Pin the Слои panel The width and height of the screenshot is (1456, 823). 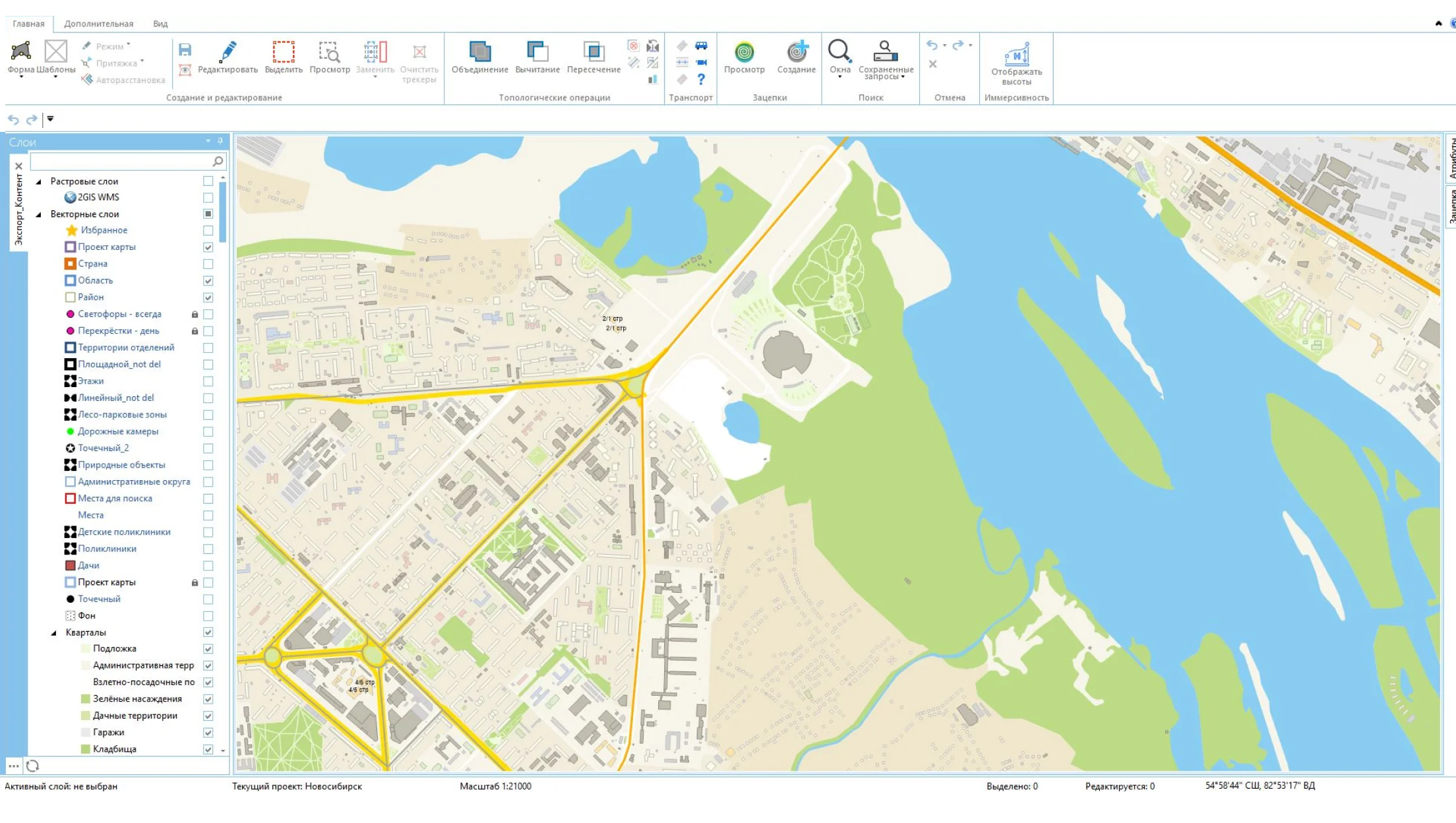220,141
